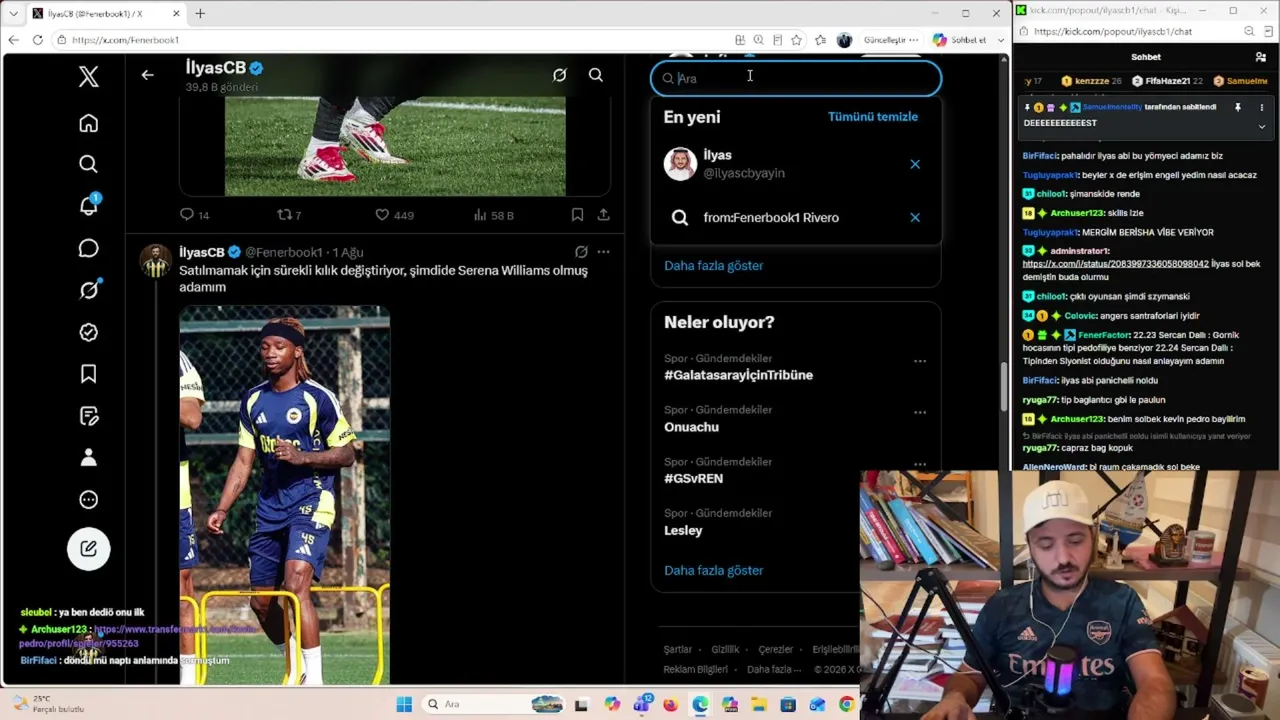Open trending hashtag #GSvREN
Image resolution: width=1280 pixels, height=720 pixels.
pos(694,479)
